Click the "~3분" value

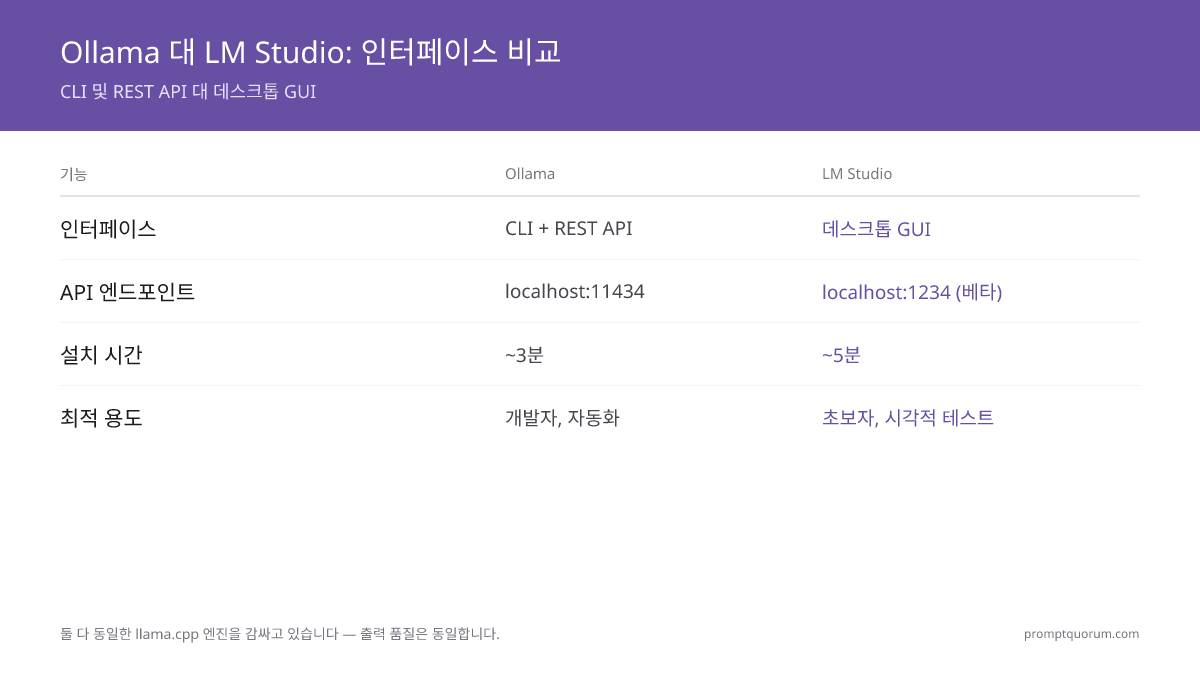click(524, 355)
